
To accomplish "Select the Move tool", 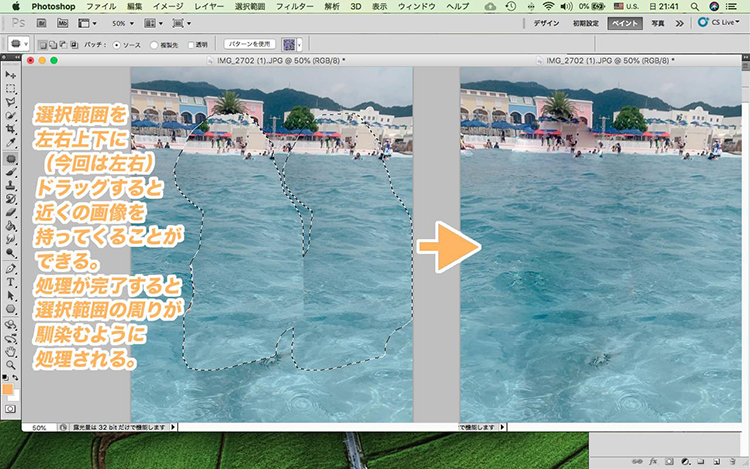I will (x=11, y=75).
